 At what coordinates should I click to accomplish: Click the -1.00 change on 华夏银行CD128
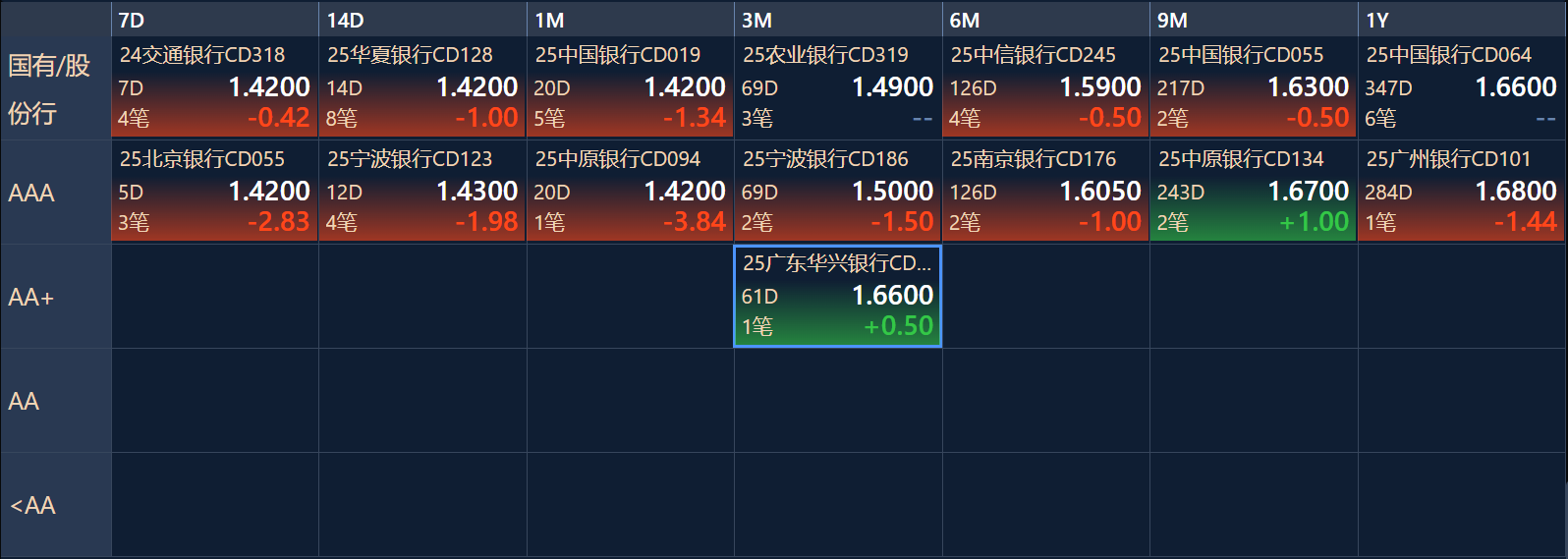486,118
